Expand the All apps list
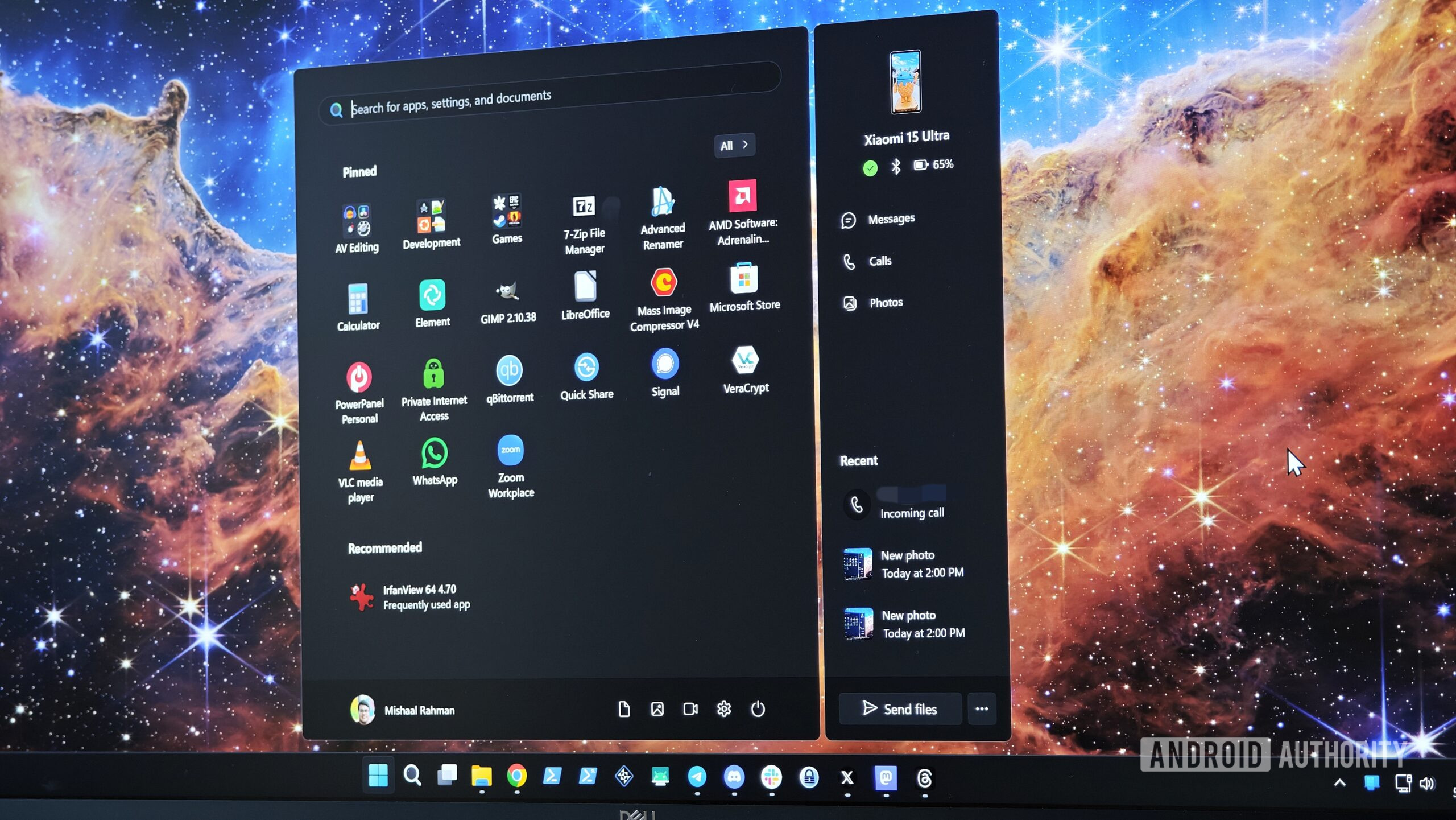The width and height of the screenshot is (1456, 820). (734, 145)
